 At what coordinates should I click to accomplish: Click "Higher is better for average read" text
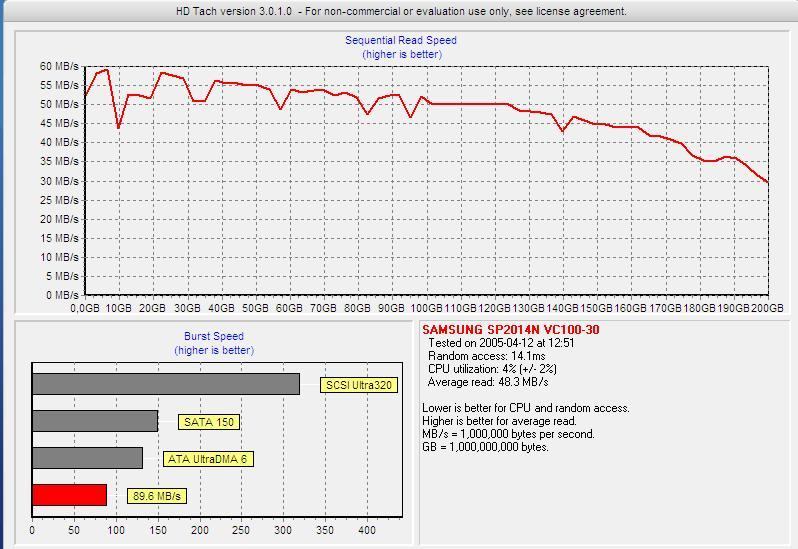pyautogui.click(x=499, y=421)
